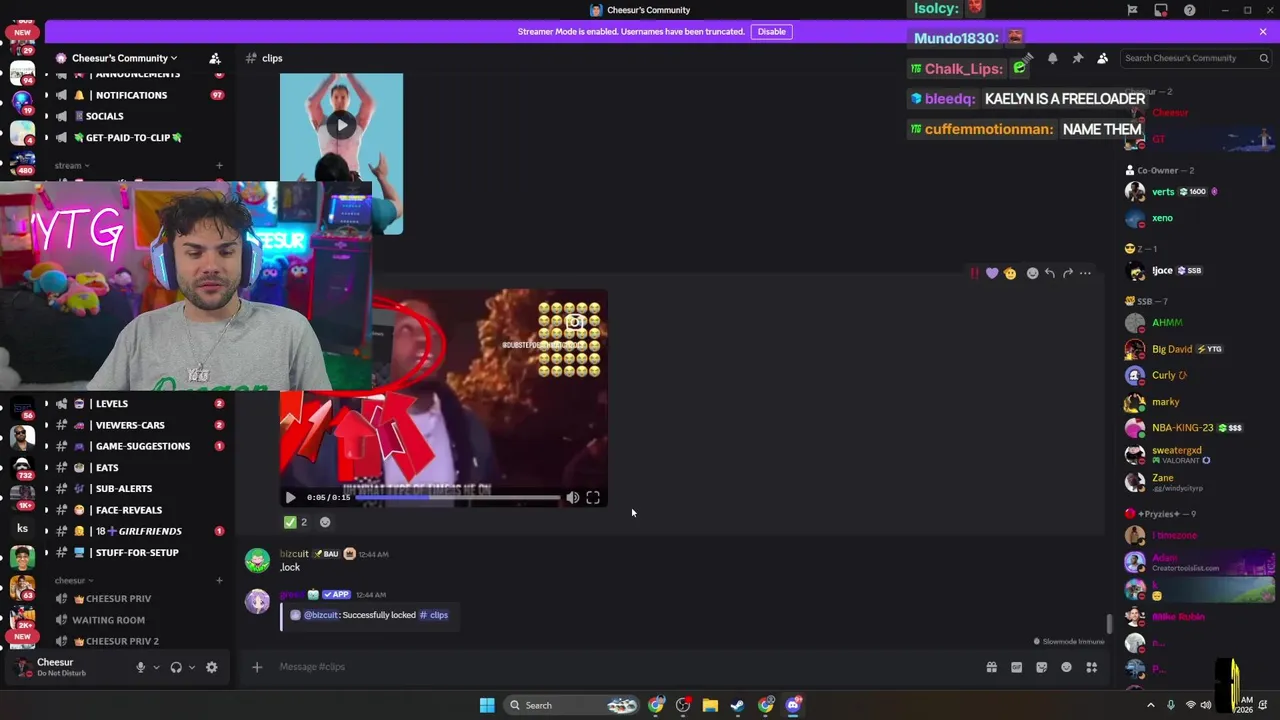Viewport: 1280px width, 720px height.
Task: Open headphone output options dropdown arrow
Action: (192, 667)
